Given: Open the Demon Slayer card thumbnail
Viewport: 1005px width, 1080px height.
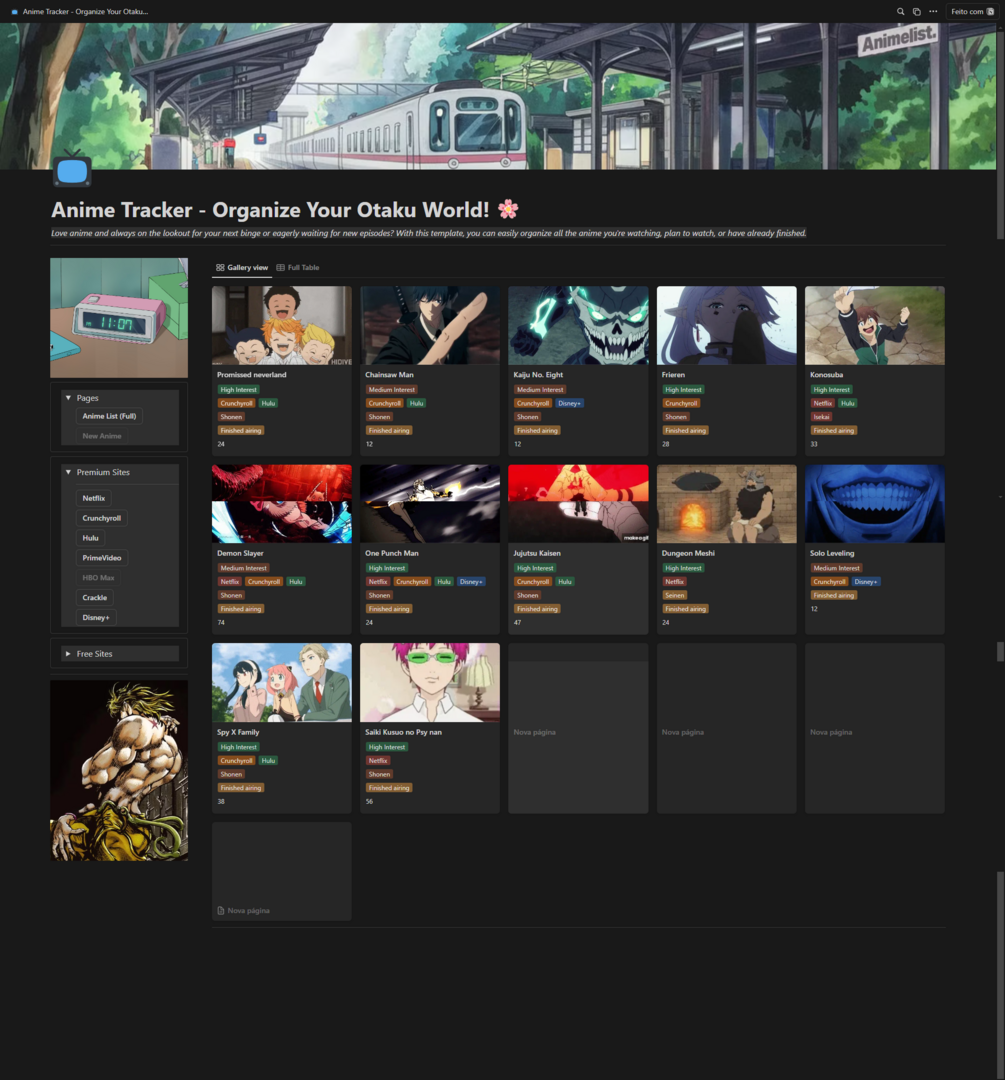Looking at the screenshot, I should 282,504.
